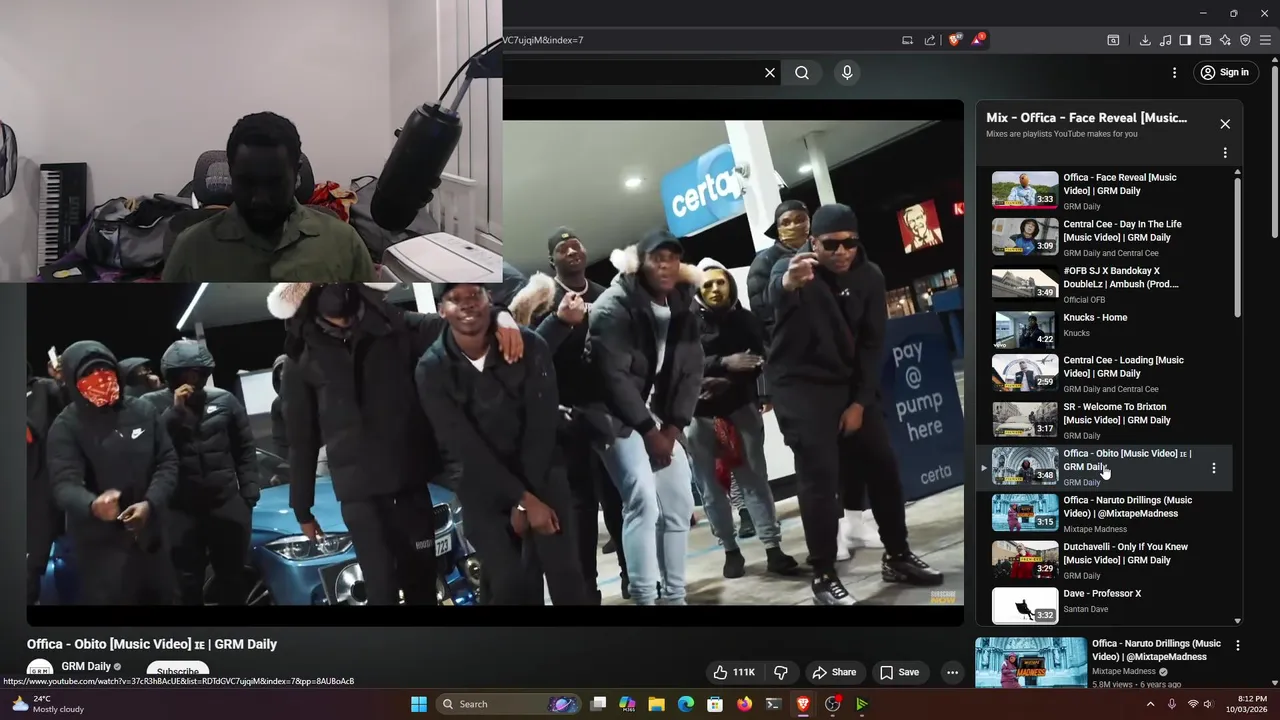Open Brave playlist music note icon
Viewport: 1280px width, 720px height.
(x=1165, y=40)
